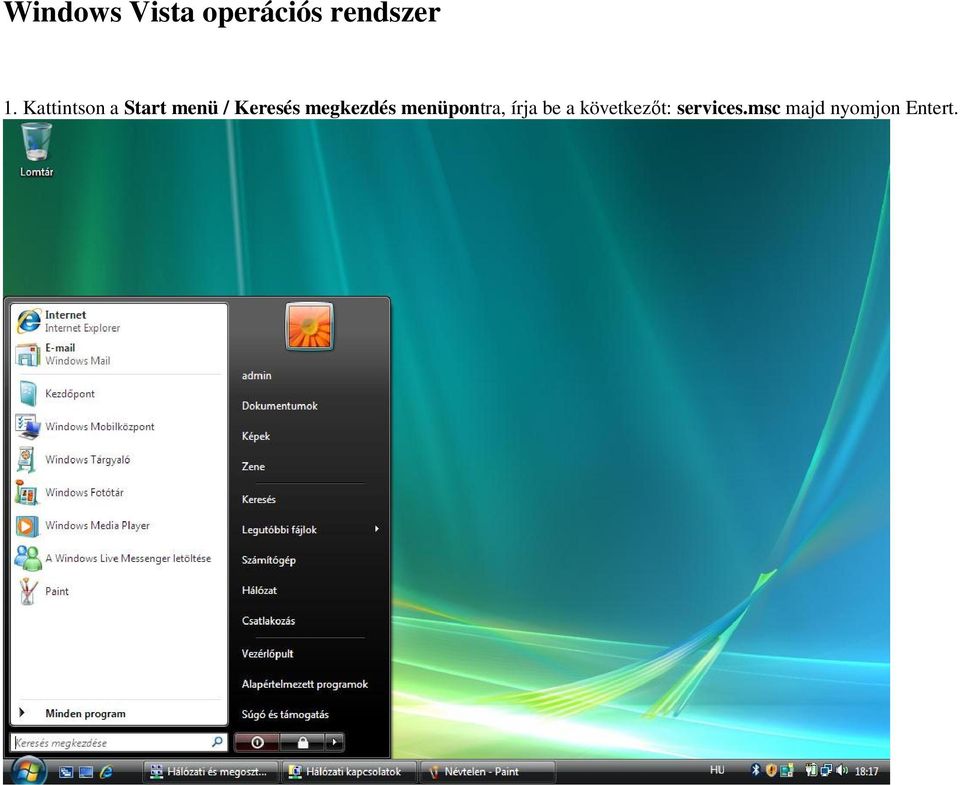The height and width of the screenshot is (785, 960).
Task: Click the network connection tray icon
Action: click(827, 771)
